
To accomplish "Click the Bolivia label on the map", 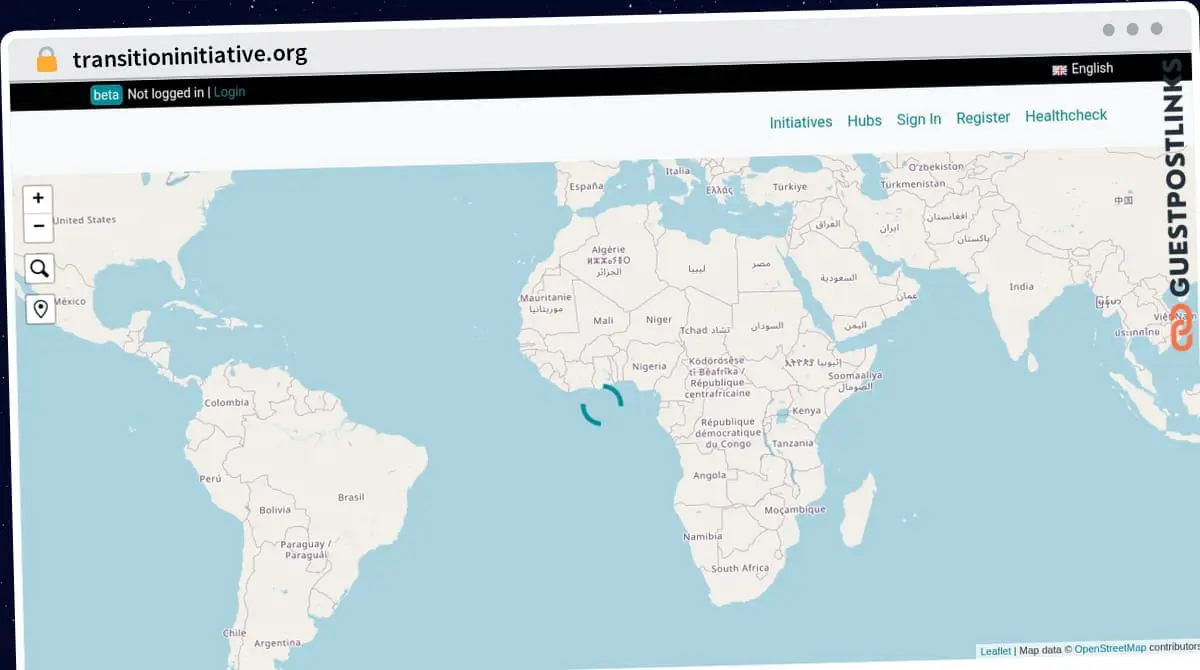I will coord(274,510).
